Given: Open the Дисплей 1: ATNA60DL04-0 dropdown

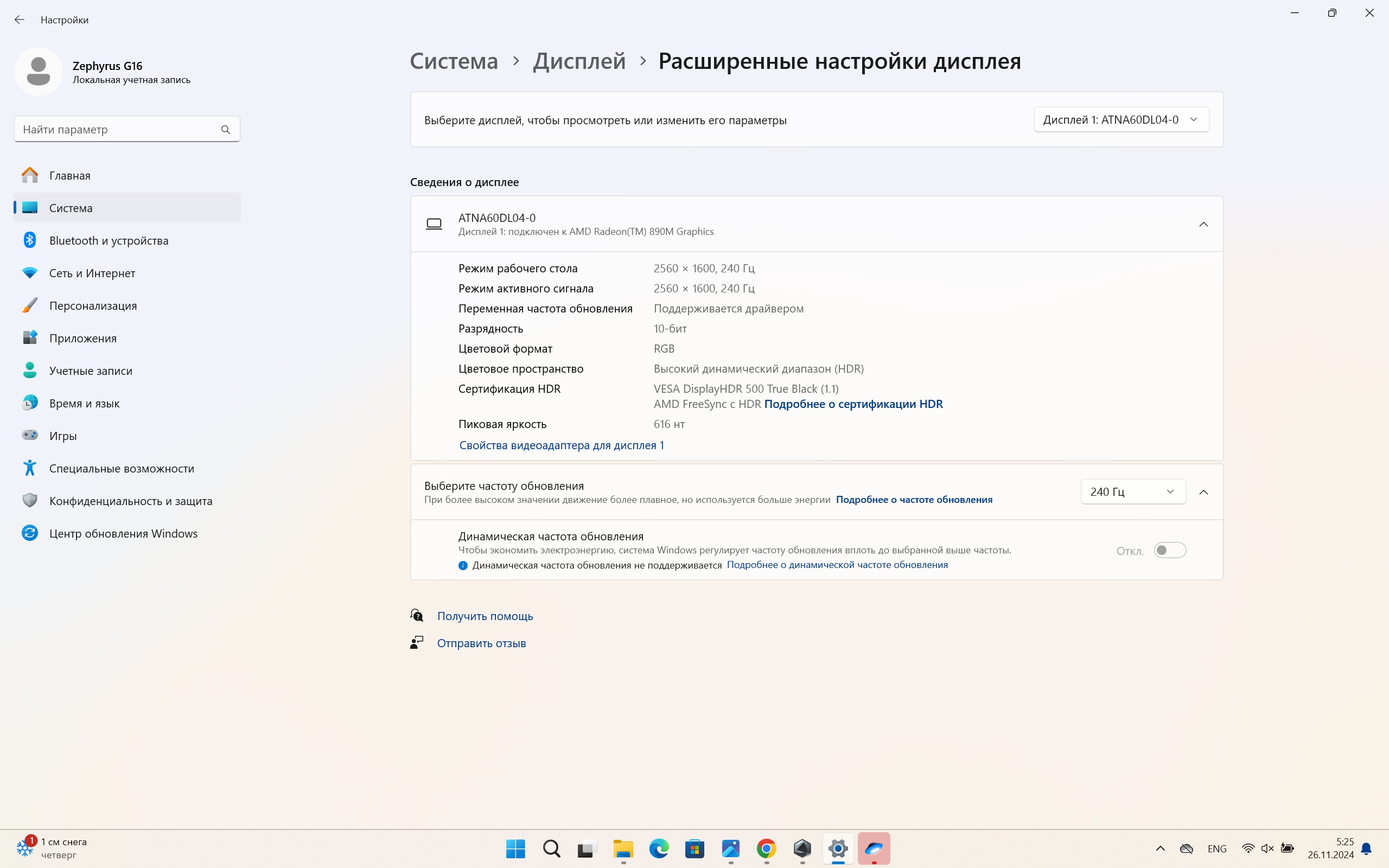Looking at the screenshot, I should [1121, 119].
